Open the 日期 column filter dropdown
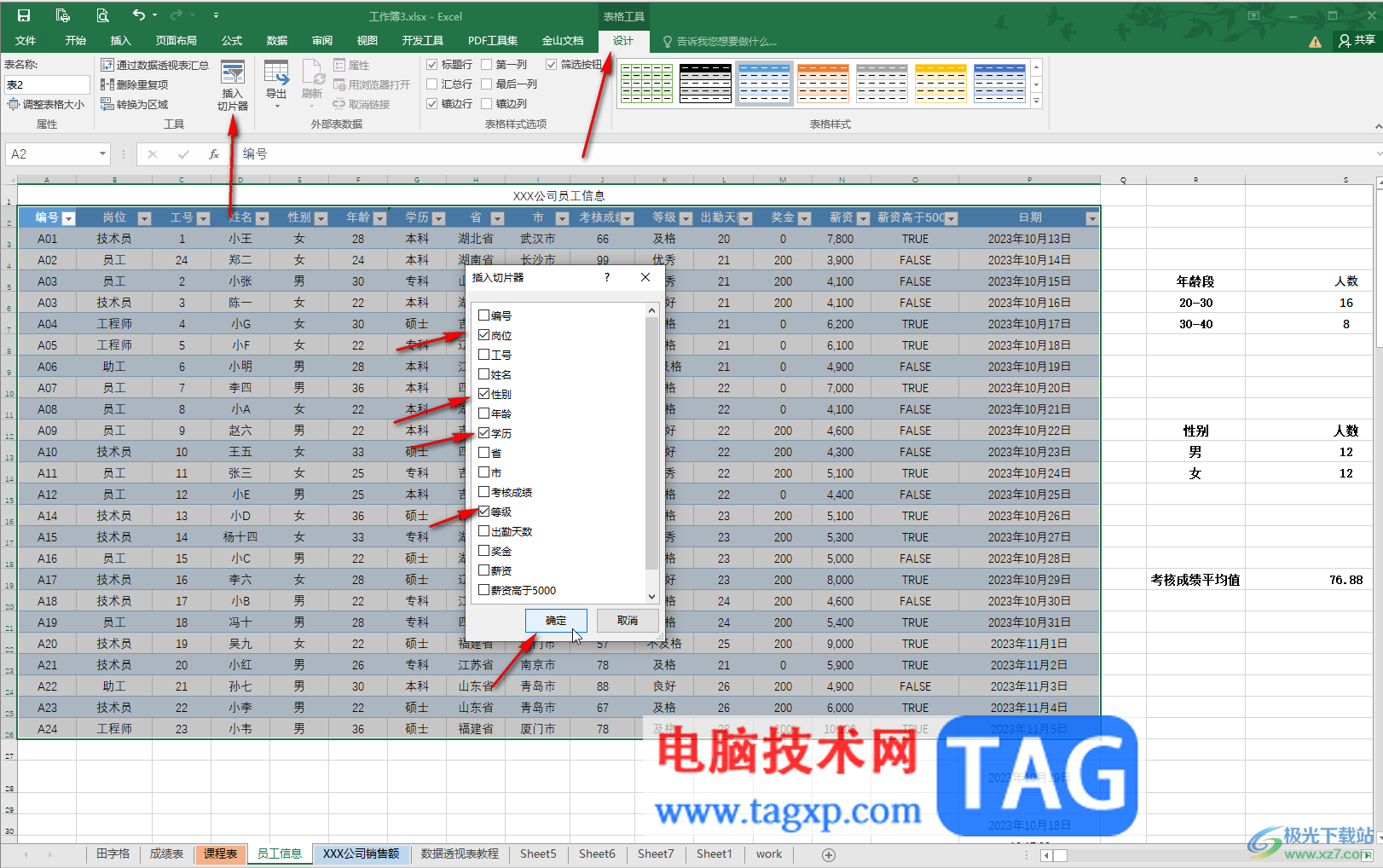1383x868 pixels. coord(1091,218)
